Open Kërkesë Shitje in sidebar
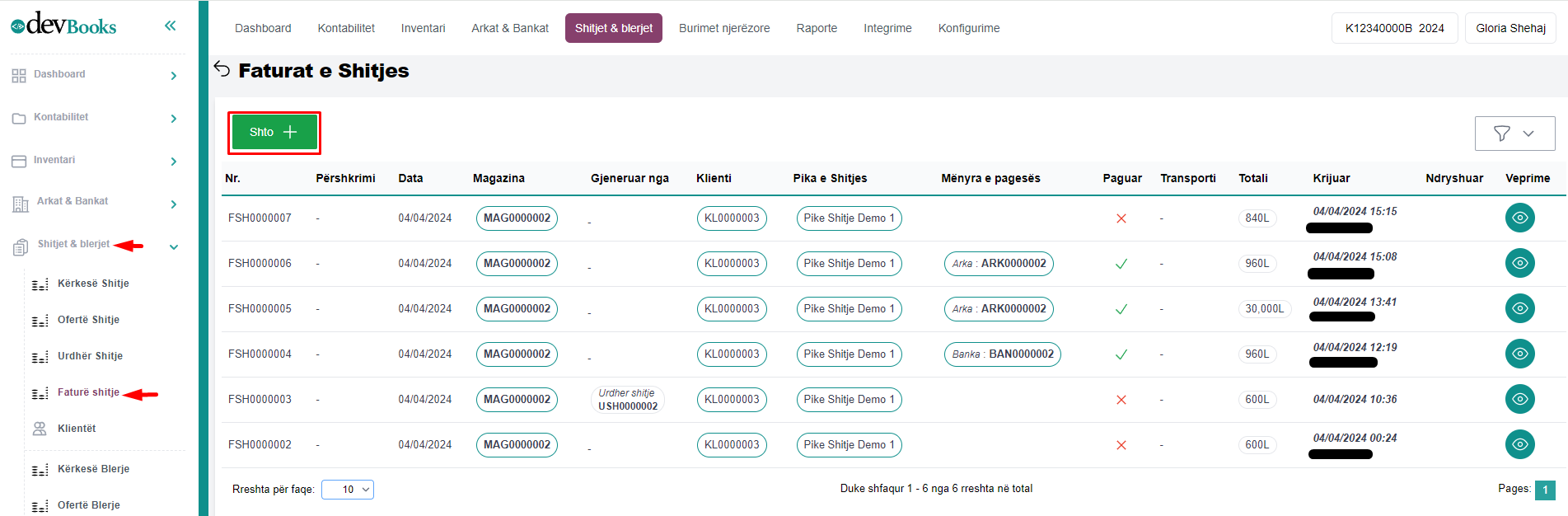Image resolution: width=1568 pixels, height=516 pixels. click(93, 284)
